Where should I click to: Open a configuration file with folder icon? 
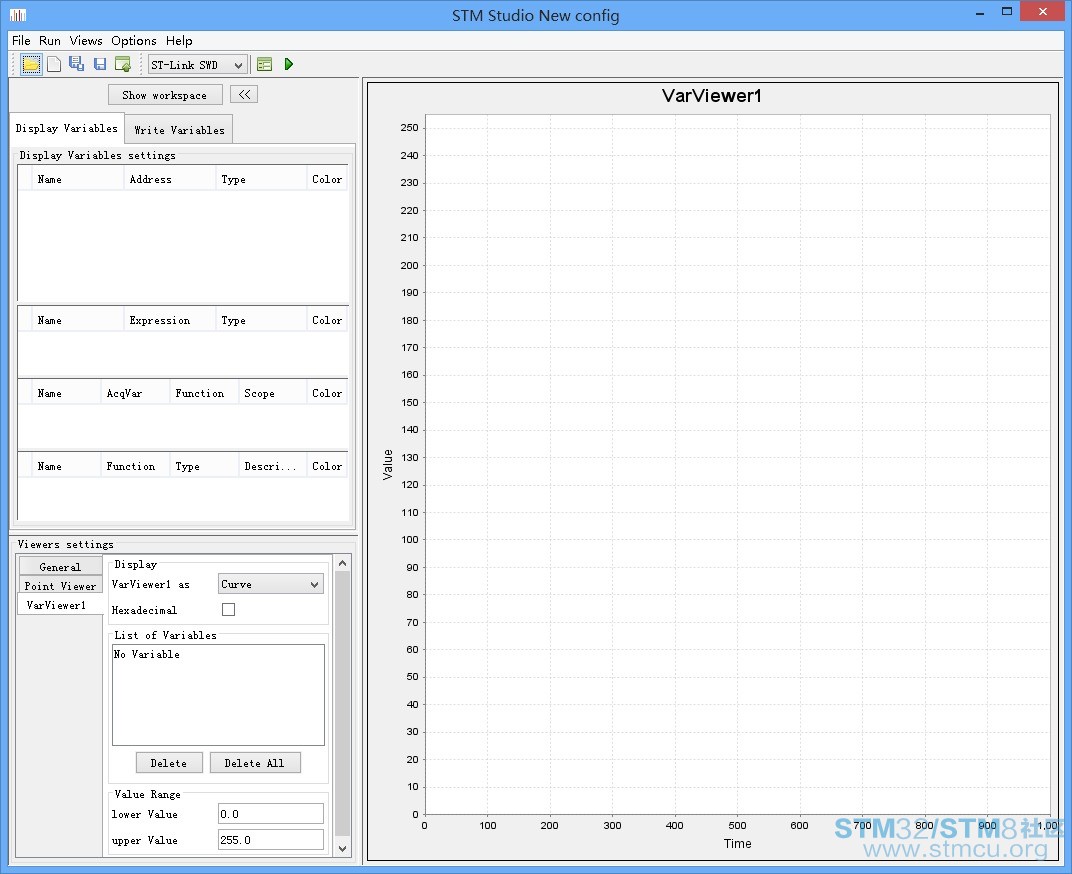coord(31,64)
